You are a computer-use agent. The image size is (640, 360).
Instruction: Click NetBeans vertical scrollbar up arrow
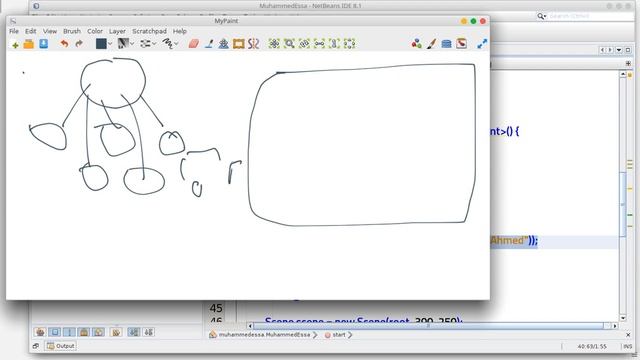click(x=623, y=74)
